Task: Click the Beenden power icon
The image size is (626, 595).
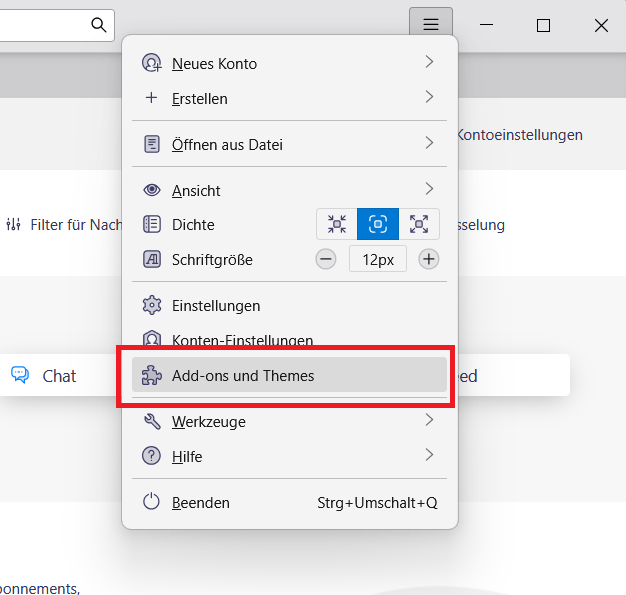Action: [152, 502]
